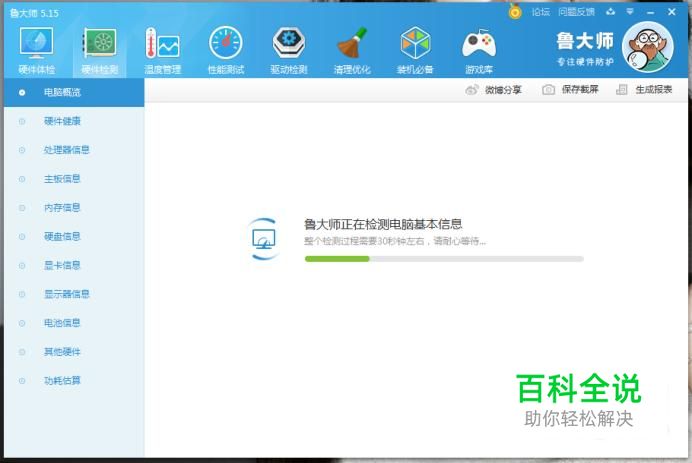Open the title bar dropdown menu arrow
The image size is (692, 463).
coord(630,12)
